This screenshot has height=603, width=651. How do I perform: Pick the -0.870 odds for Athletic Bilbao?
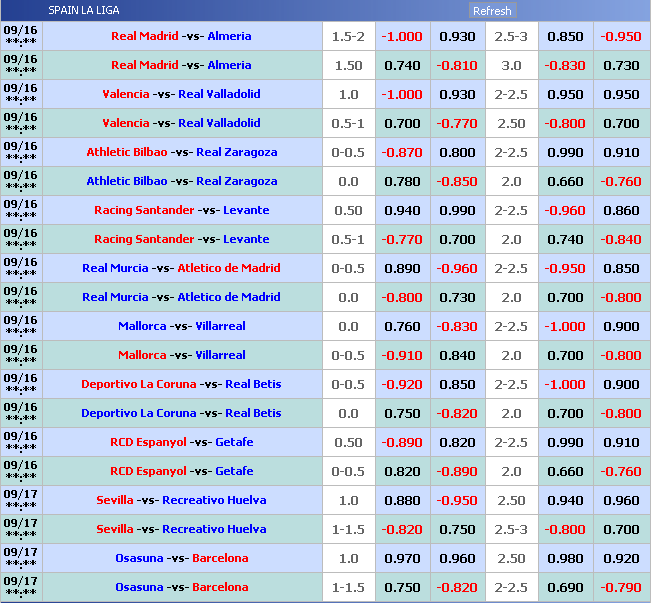coord(402,152)
